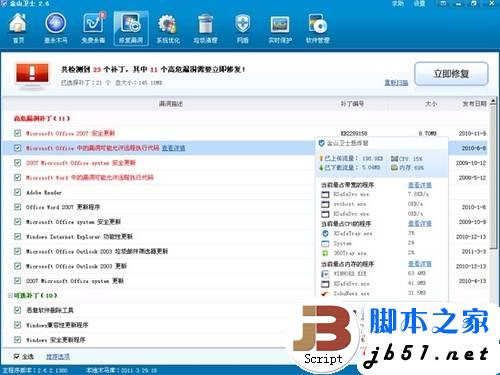Select the 2010-11-9 date cell
500x375 pixels.
(472, 133)
